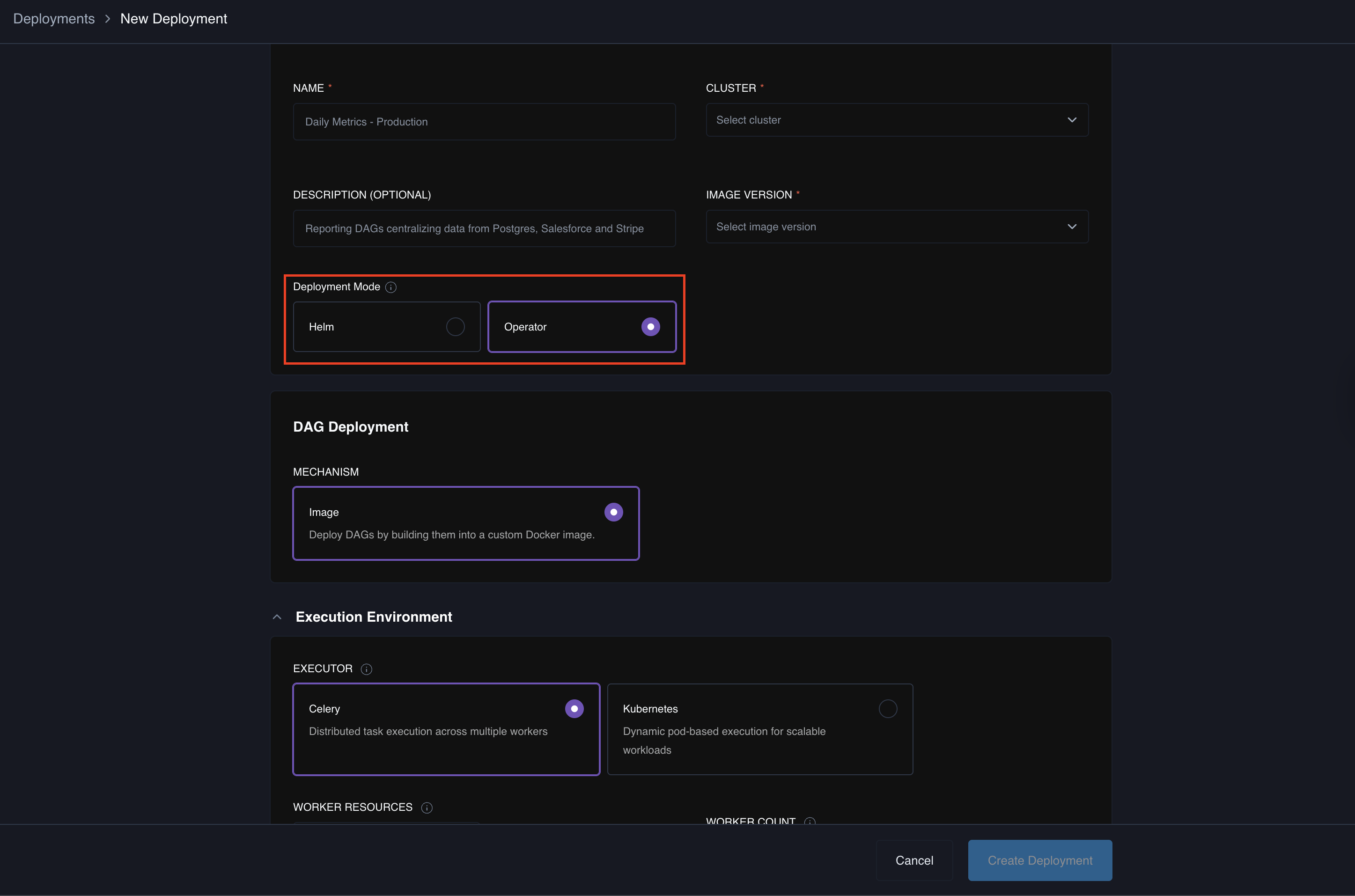Click the breadcrumb chevron separator
1355x896 pixels.
[107, 19]
